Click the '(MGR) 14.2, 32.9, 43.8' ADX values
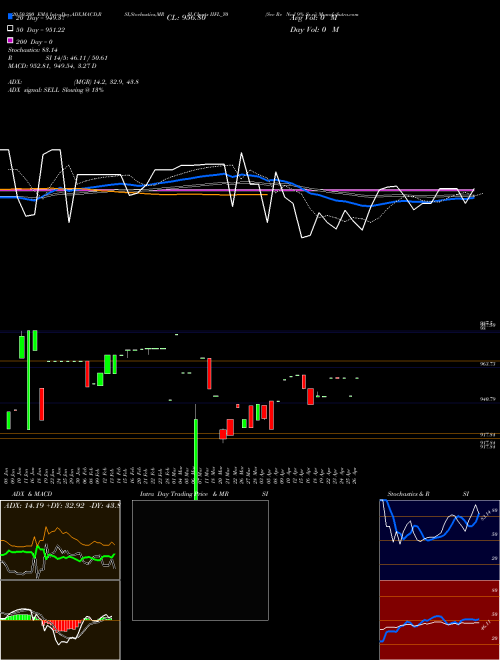Viewport: 500px width, 660px height. [x=106, y=82]
